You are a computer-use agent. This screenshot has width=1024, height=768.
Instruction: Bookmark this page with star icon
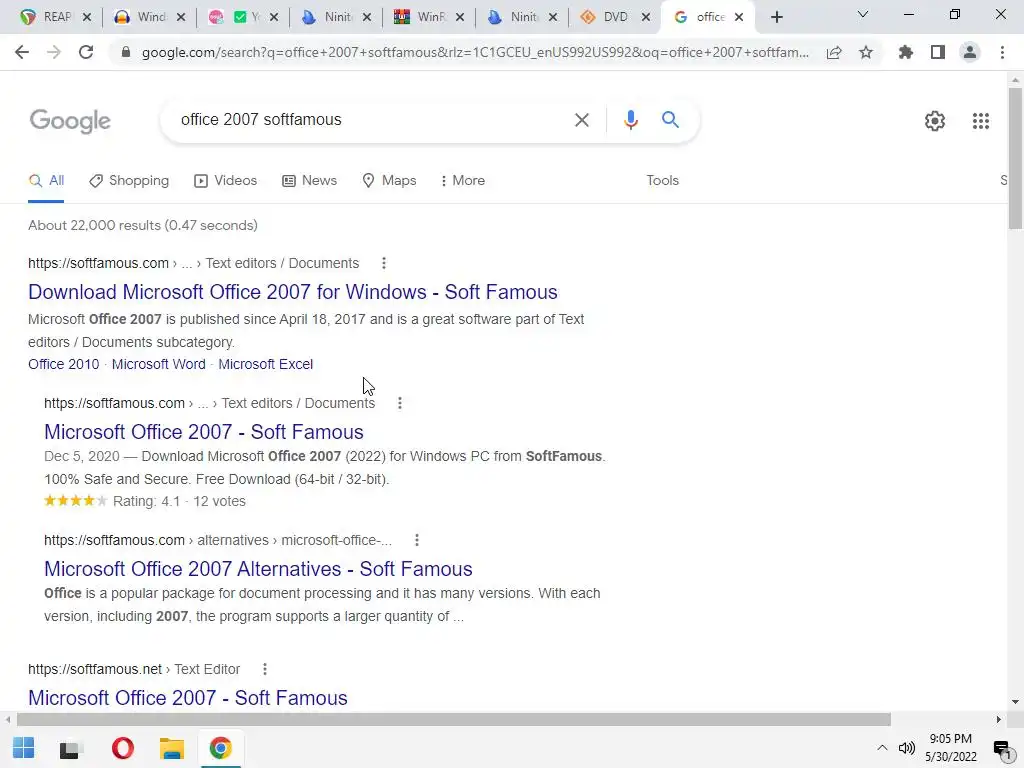coord(866,52)
